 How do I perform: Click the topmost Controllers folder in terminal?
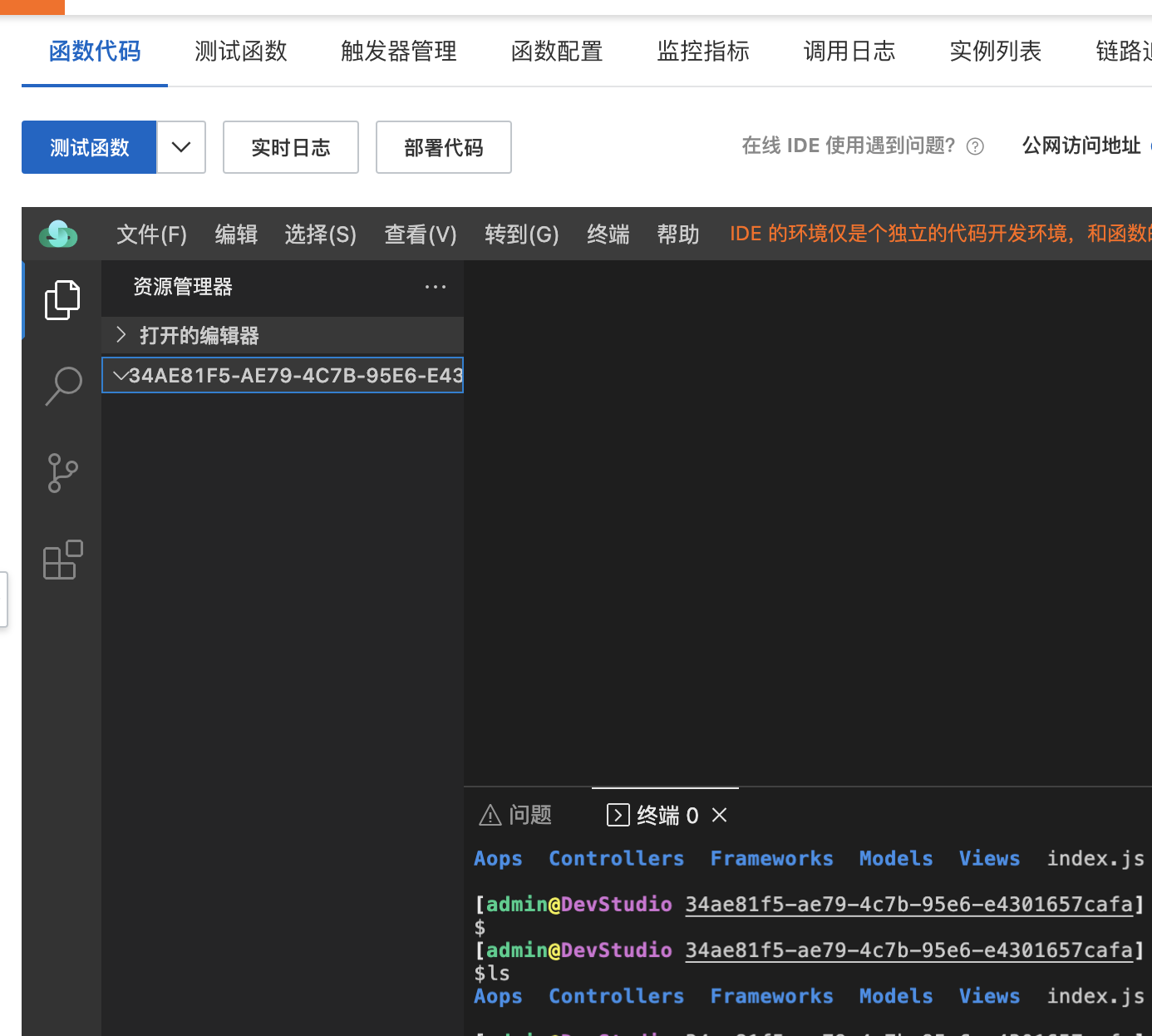pos(616,858)
